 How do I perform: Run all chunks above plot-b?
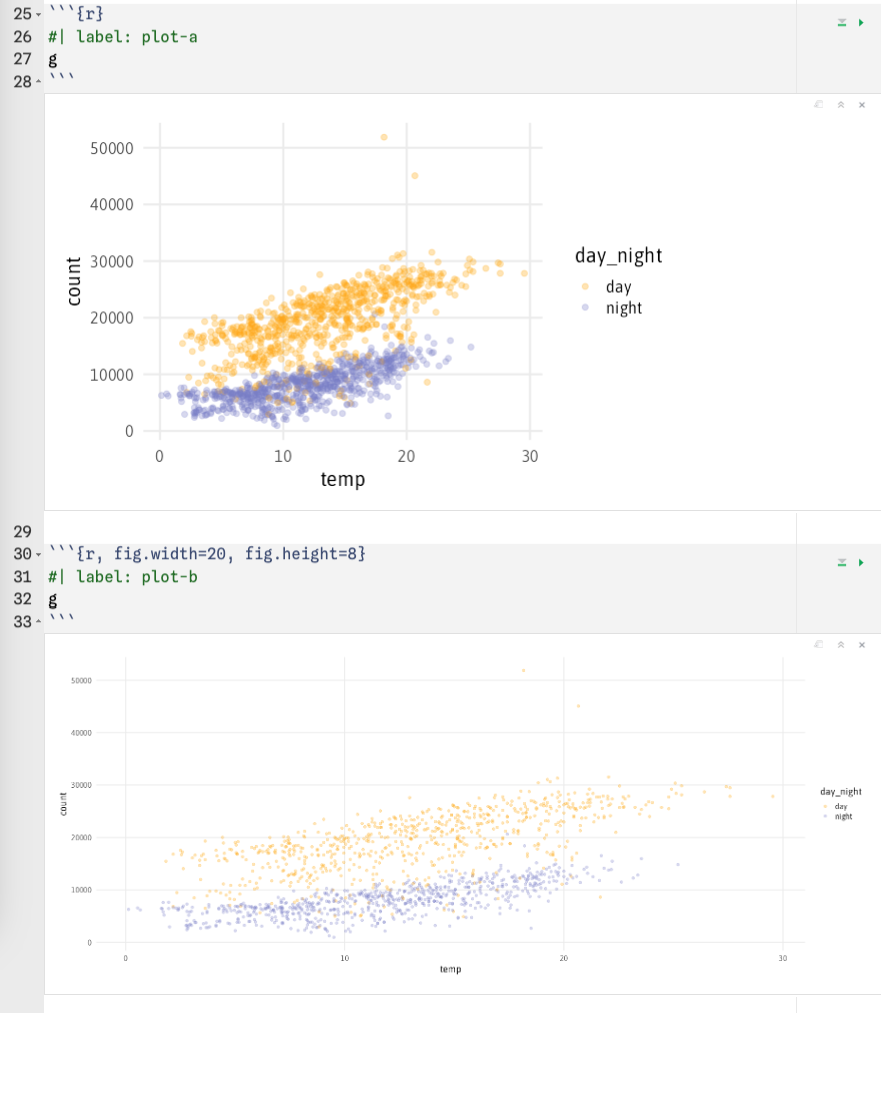pos(842,563)
